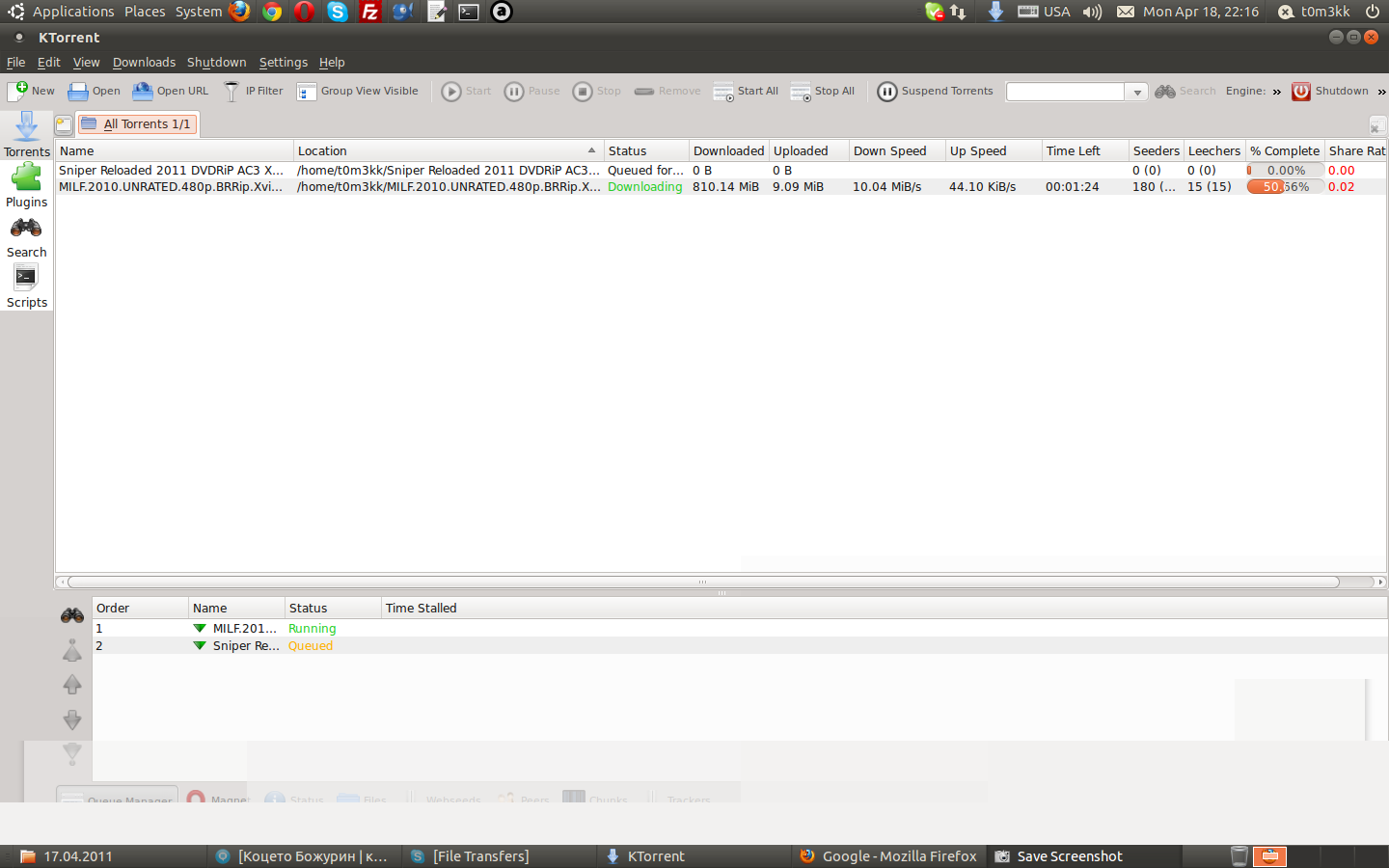1389x868 pixels.
Task: Open a torrent file via Open
Action: coord(94,92)
